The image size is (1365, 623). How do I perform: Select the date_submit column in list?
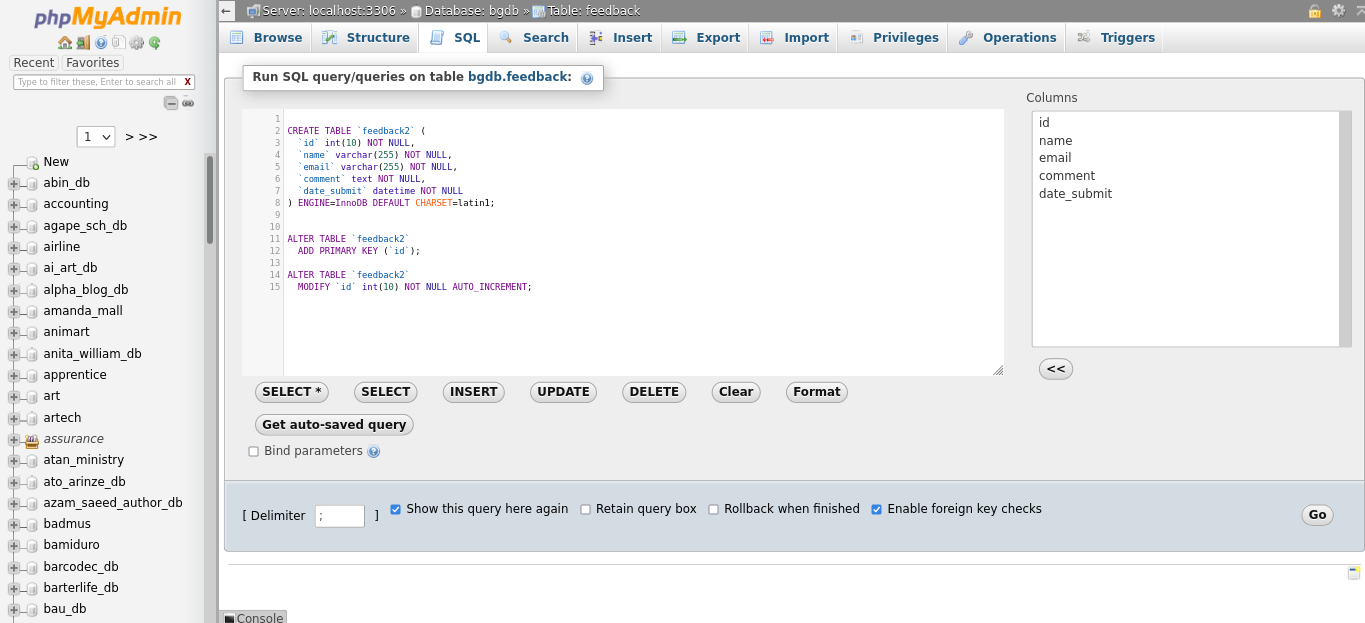tap(1075, 194)
